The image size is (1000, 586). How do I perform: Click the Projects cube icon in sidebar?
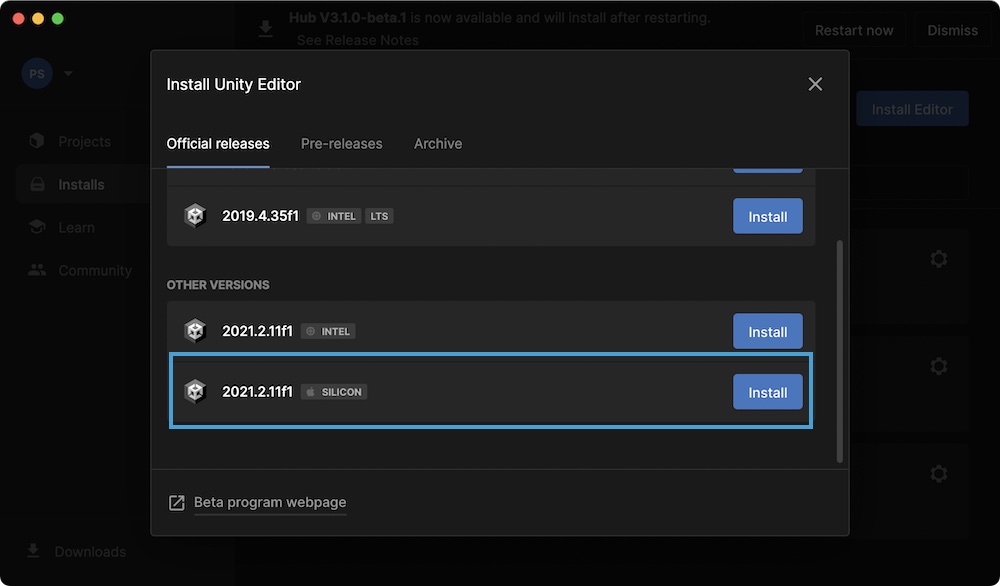point(37,141)
